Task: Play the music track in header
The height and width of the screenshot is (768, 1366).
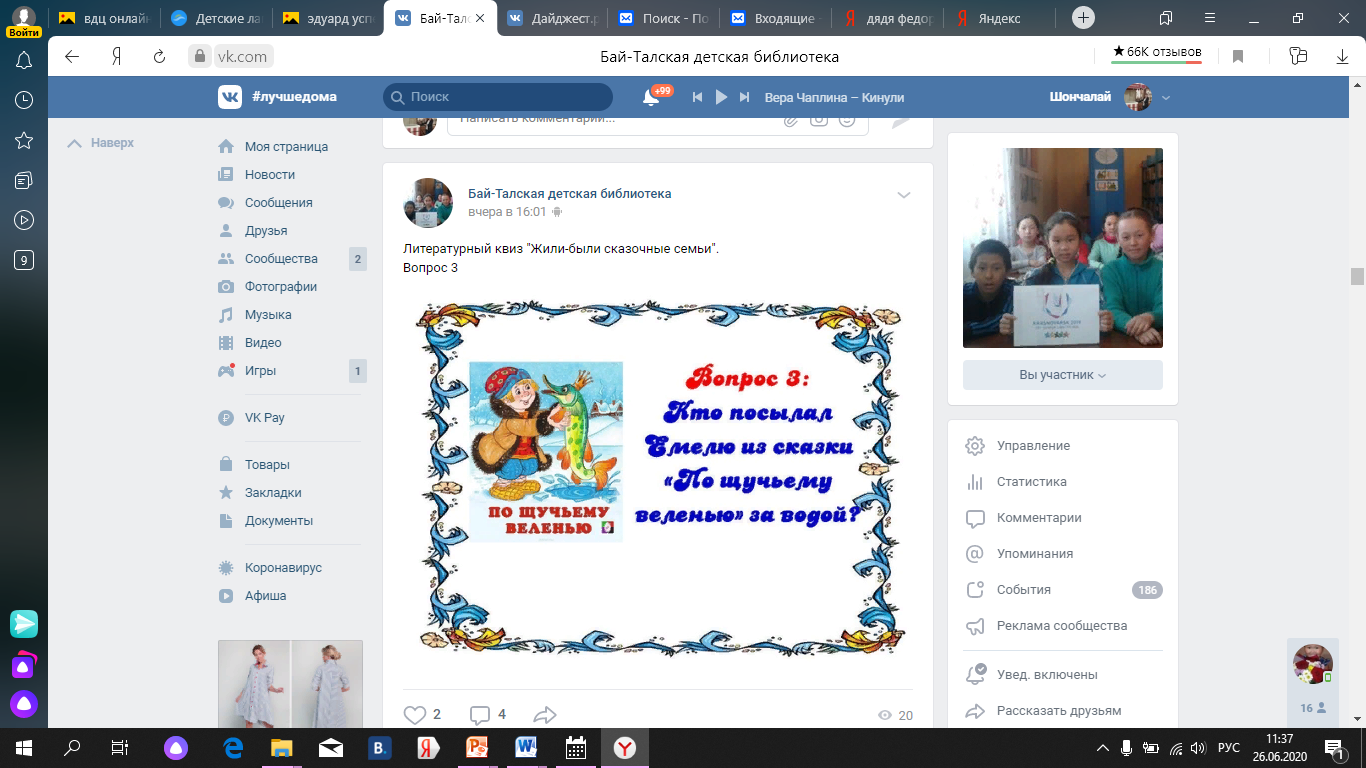Action: point(721,97)
